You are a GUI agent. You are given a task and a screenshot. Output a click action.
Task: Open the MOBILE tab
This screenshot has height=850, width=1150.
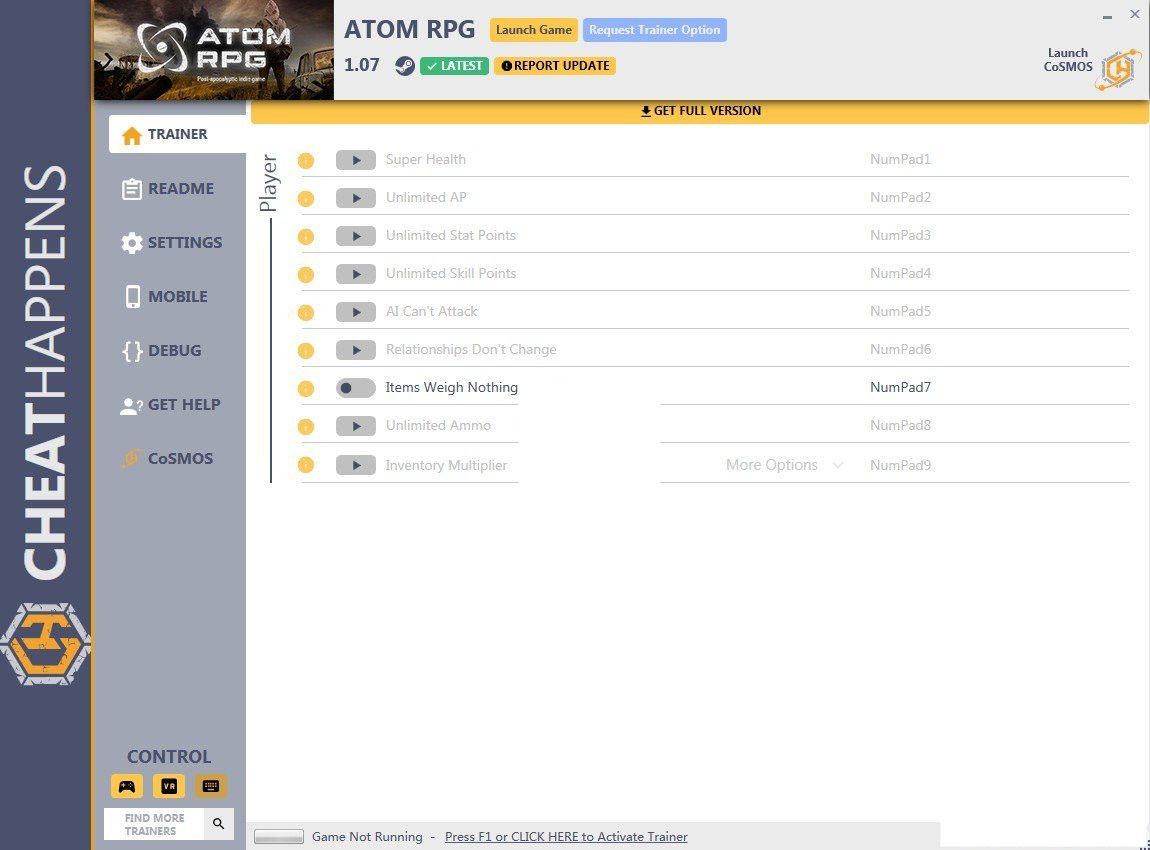[x=165, y=296]
